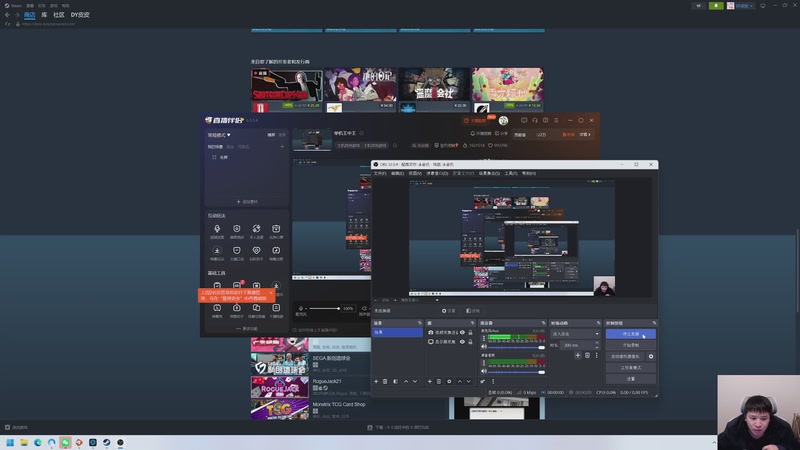The image size is (800, 450).
Task: Open hamburger menu in live companion title bar
Action: 556,120
